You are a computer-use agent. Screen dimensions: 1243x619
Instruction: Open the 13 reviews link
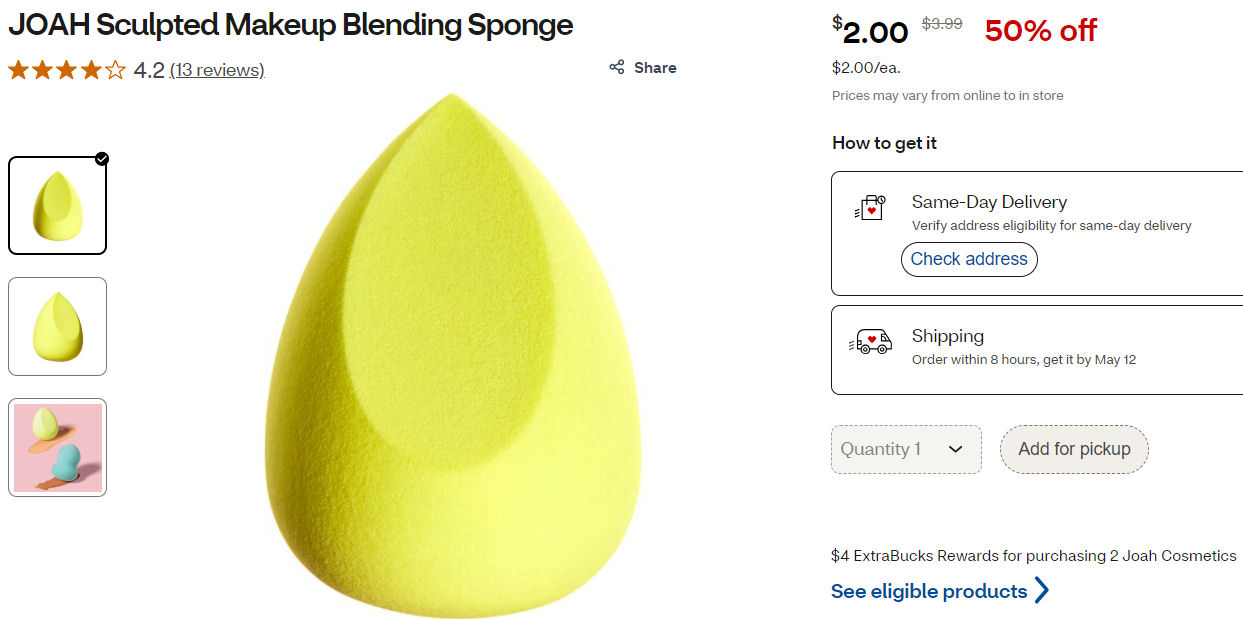[x=217, y=70]
